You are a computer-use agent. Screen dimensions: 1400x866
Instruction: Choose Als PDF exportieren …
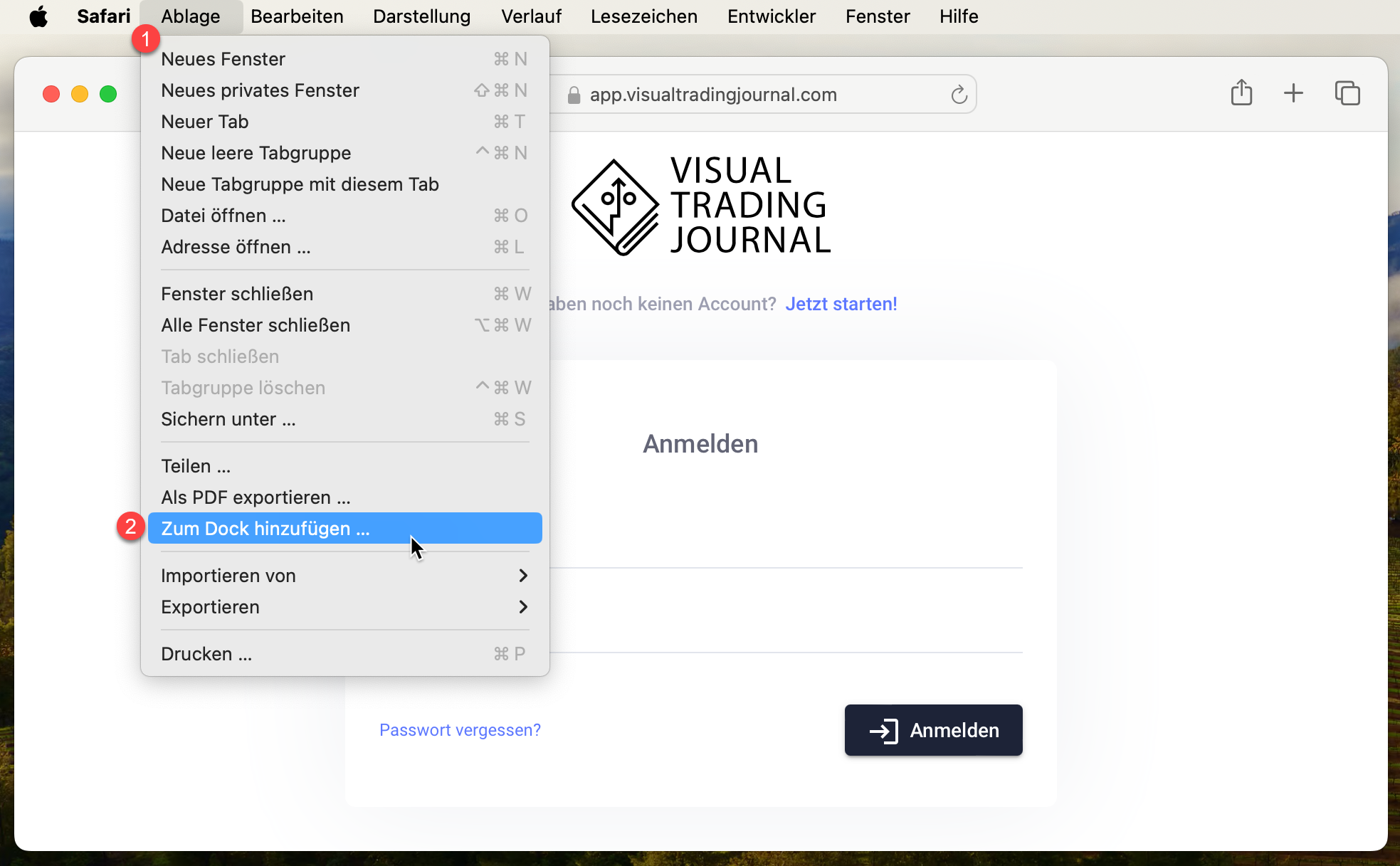(x=345, y=497)
